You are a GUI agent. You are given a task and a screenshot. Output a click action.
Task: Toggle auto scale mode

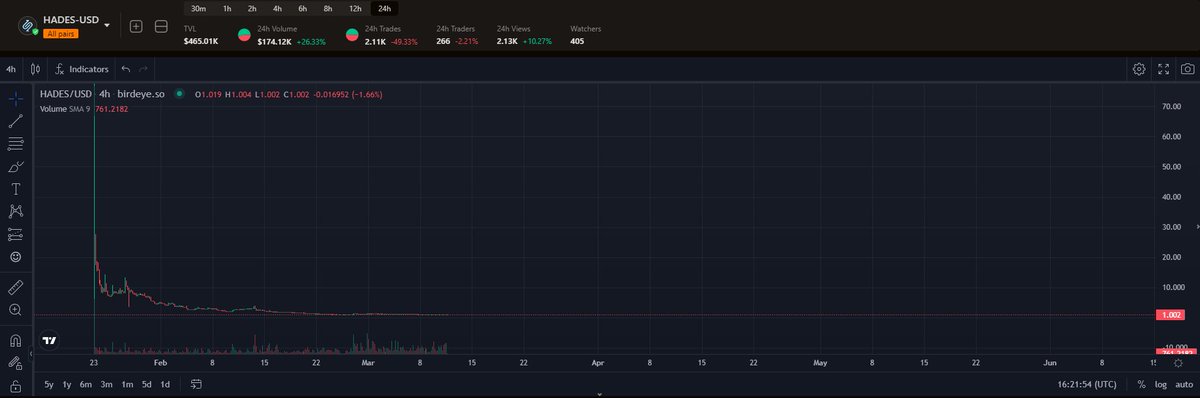(x=1183, y=384)
